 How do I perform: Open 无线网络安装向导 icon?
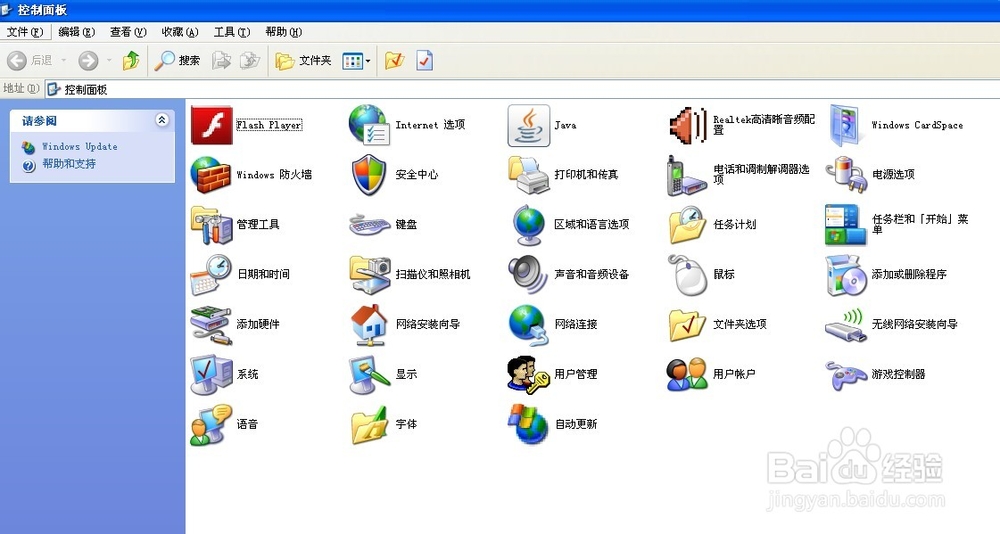coord(846,325)
